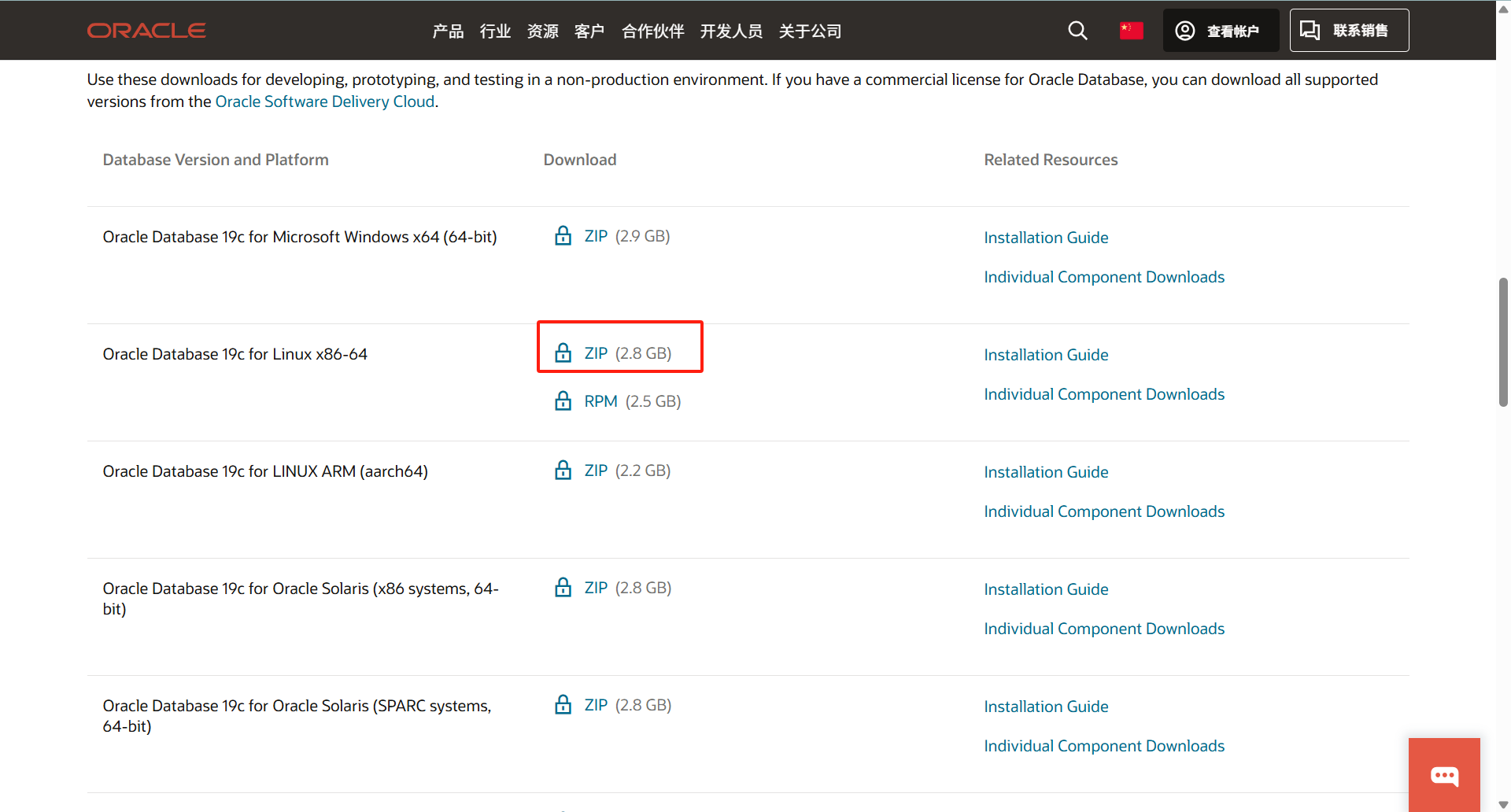Open the 行业 menu
Viewport: 1511px width, 812px height.
point(495,31)
